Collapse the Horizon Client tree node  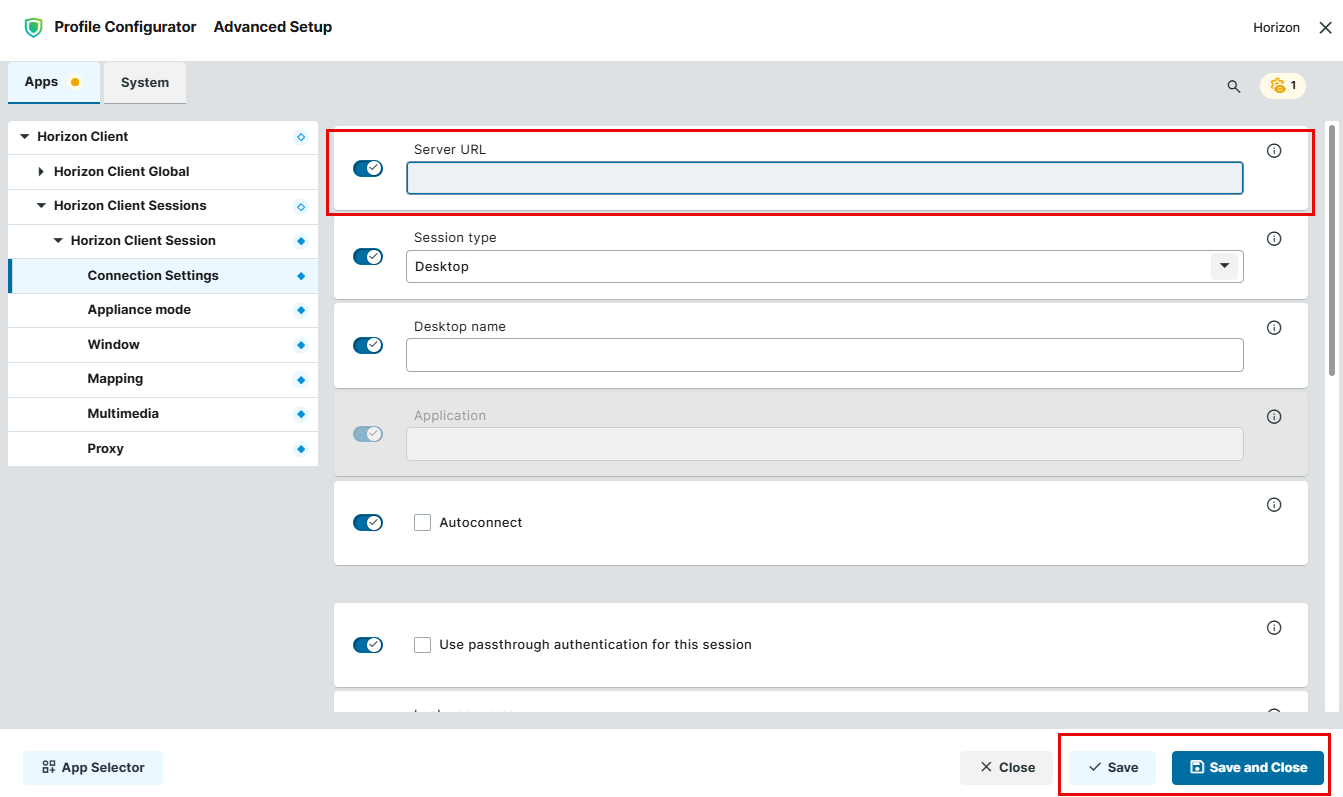pos(25,137)
